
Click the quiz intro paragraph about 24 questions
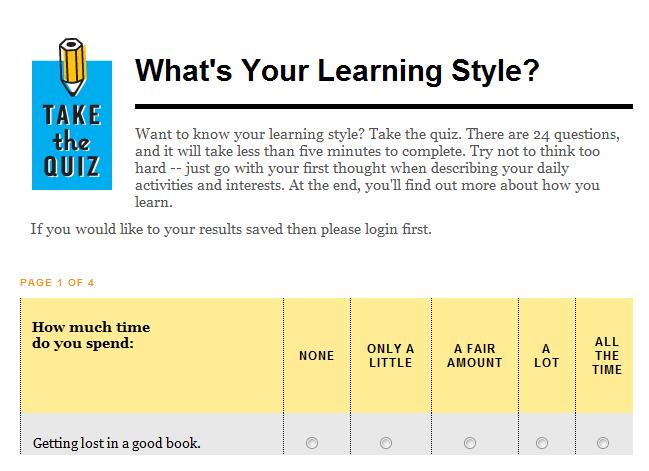[x=377, y=168]
